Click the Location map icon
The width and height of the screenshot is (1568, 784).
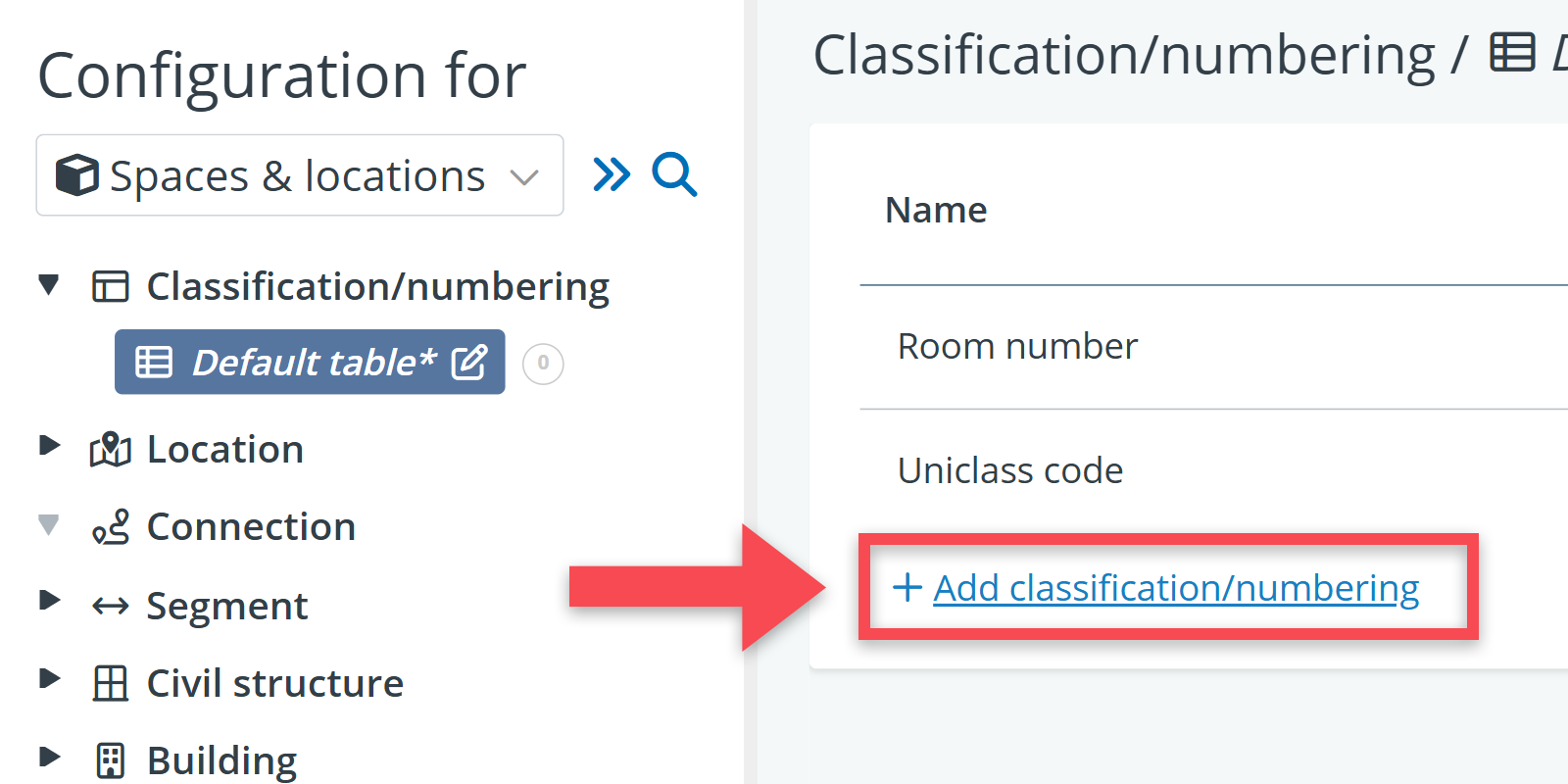tap(110, 450)
